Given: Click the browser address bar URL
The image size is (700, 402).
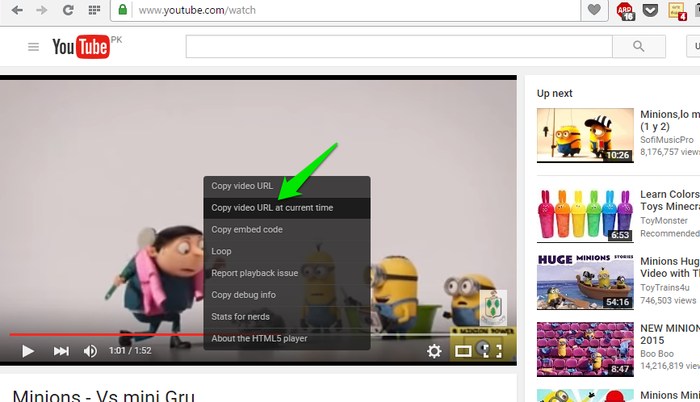Looking at the screenshot, I should [x=197, y=10].
